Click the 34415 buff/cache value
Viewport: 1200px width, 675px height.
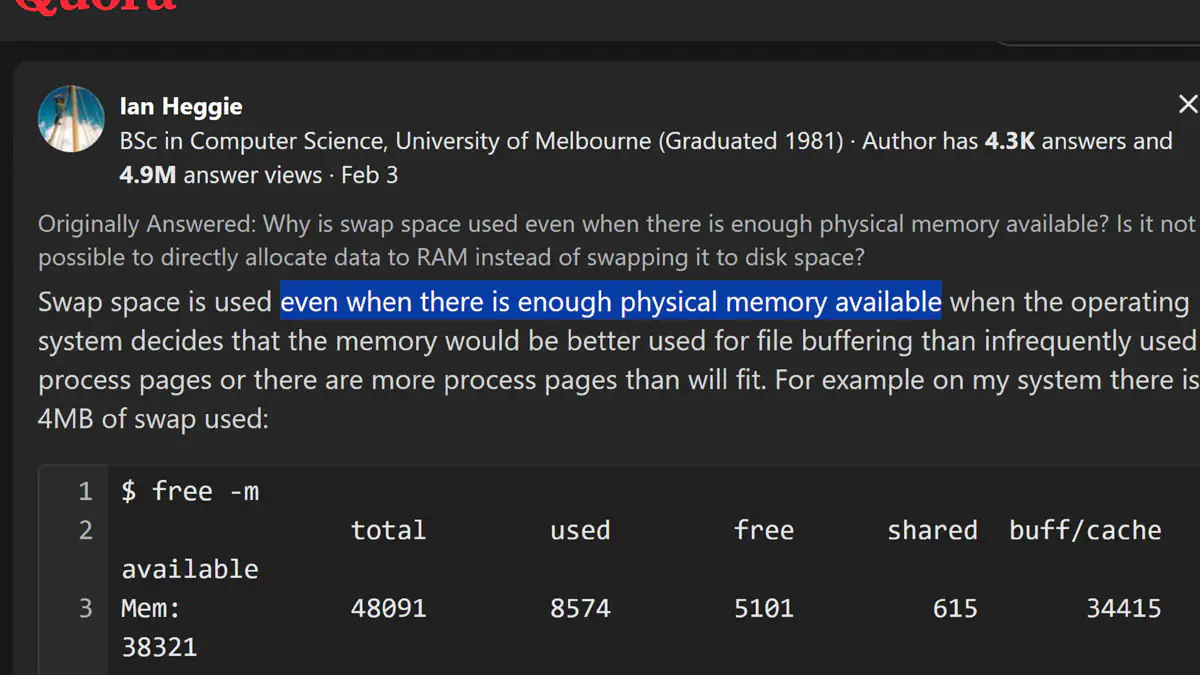tap(1124, 608)
